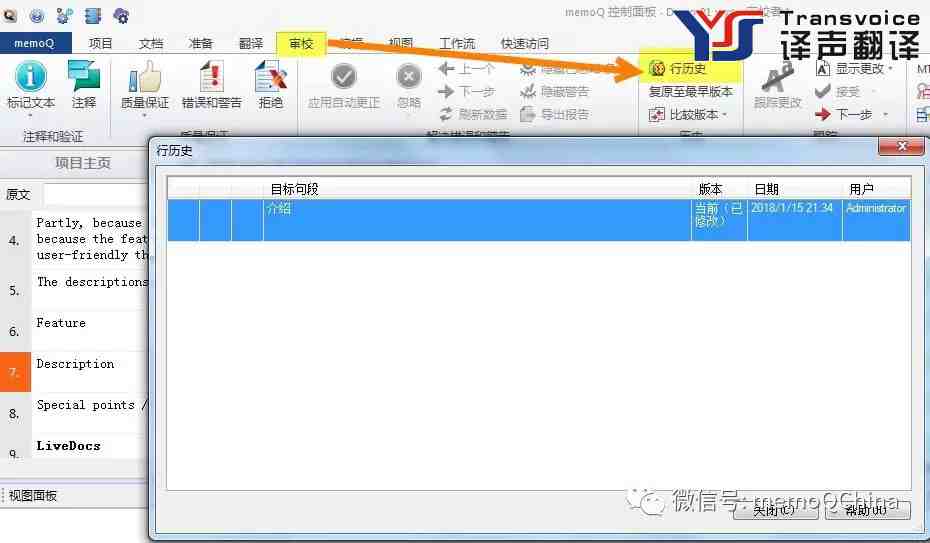930x543 pixels.
Task: Switch to the 工作流 tab
Action: point(457,43)
